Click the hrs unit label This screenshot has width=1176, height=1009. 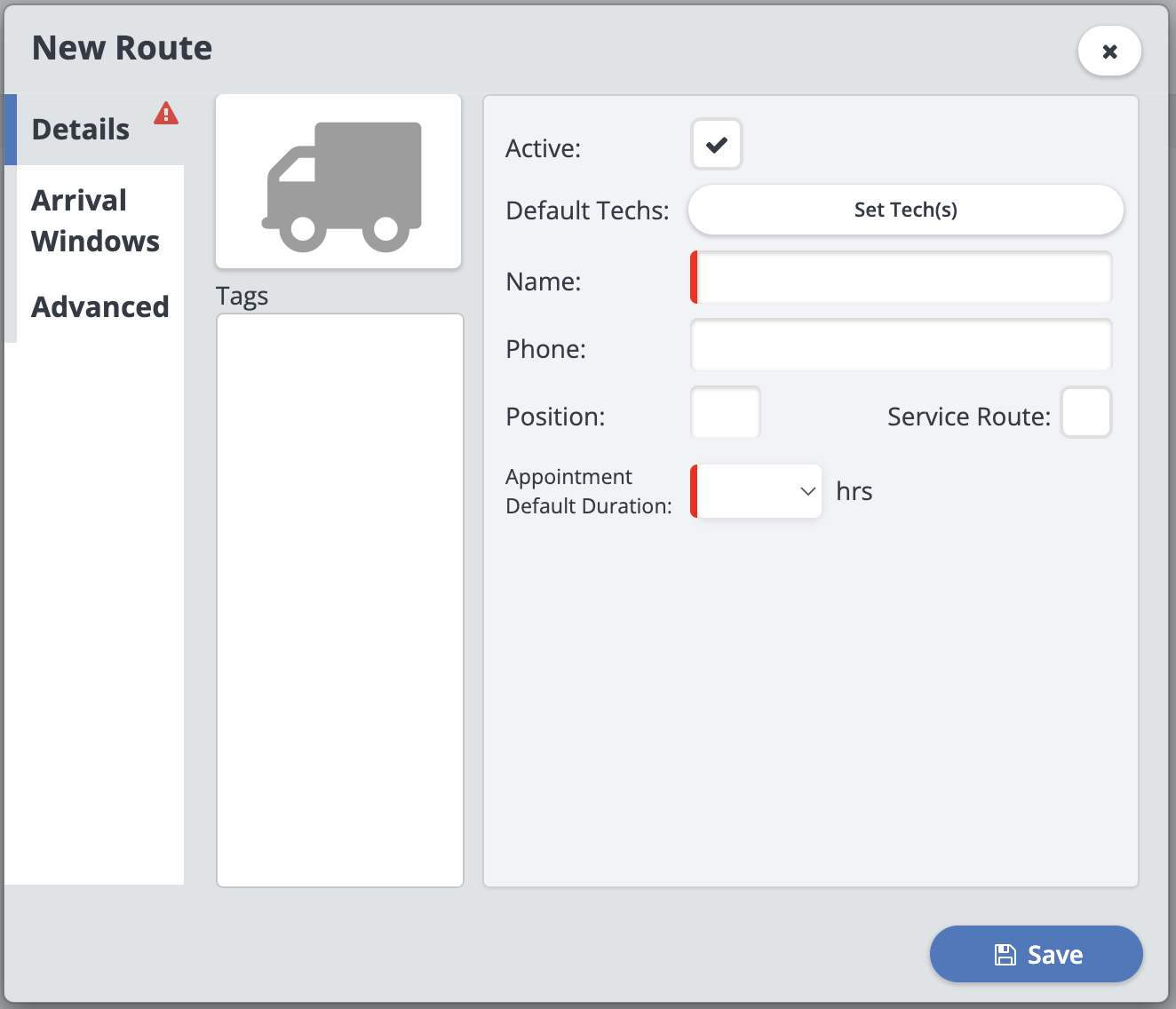click(854, 491)
